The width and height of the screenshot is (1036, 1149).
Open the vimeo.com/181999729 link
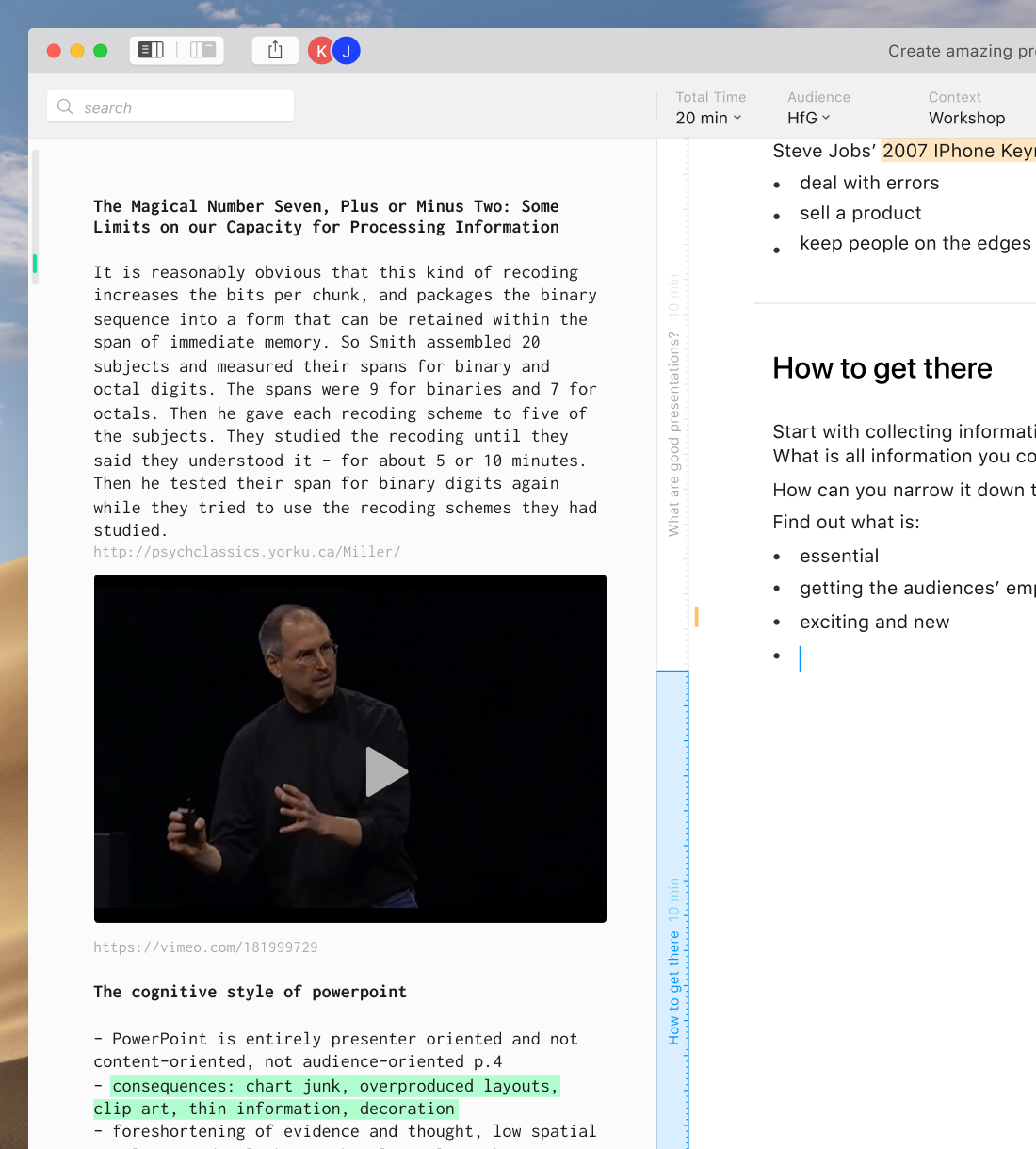pos(205,947)
